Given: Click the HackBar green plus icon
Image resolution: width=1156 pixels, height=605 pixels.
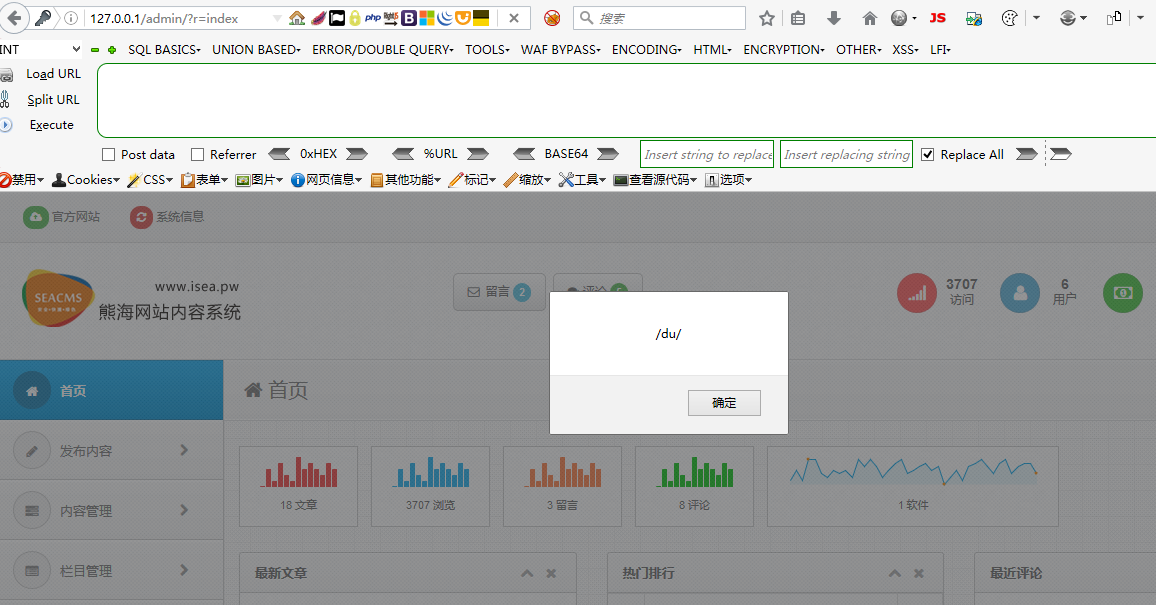Looking at the screenshot, I should click(x=112, y=50).
